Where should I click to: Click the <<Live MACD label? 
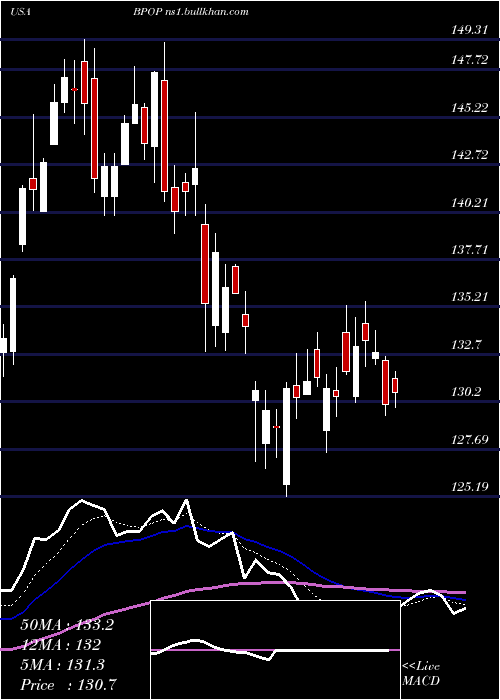[x=421, y=674]
